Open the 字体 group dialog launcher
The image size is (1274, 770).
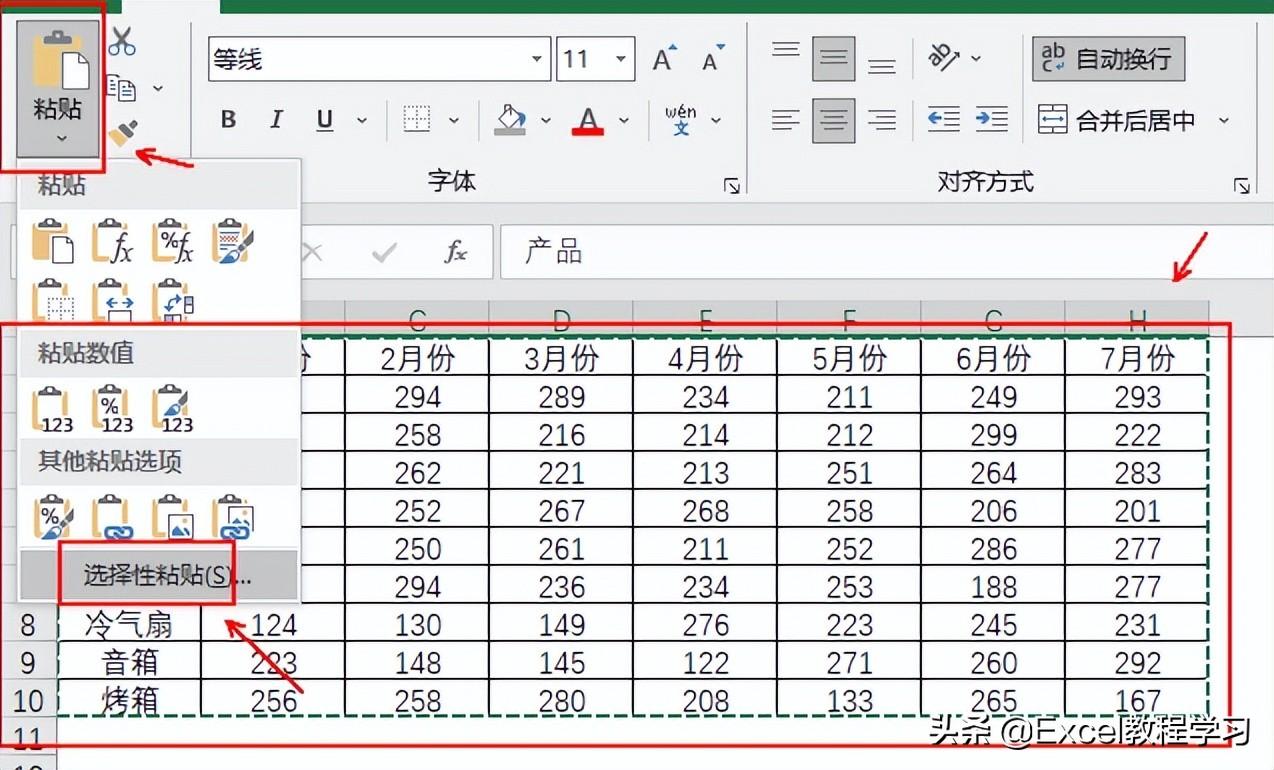732,186
